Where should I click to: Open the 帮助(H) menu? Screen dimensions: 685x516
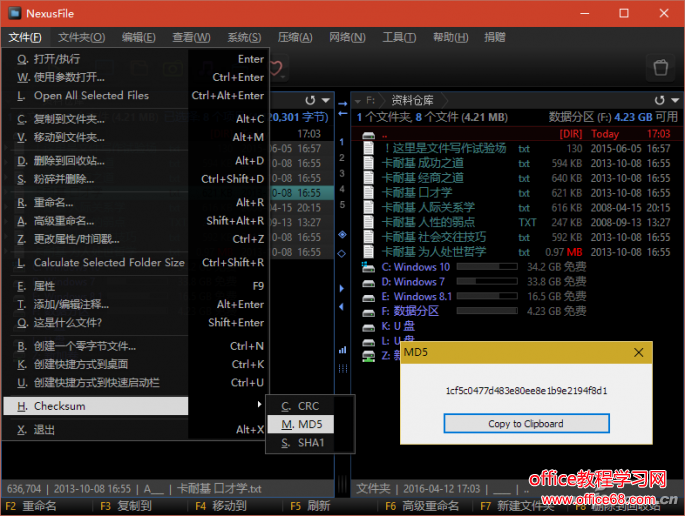pyautogui.click(x=450, y=38)
